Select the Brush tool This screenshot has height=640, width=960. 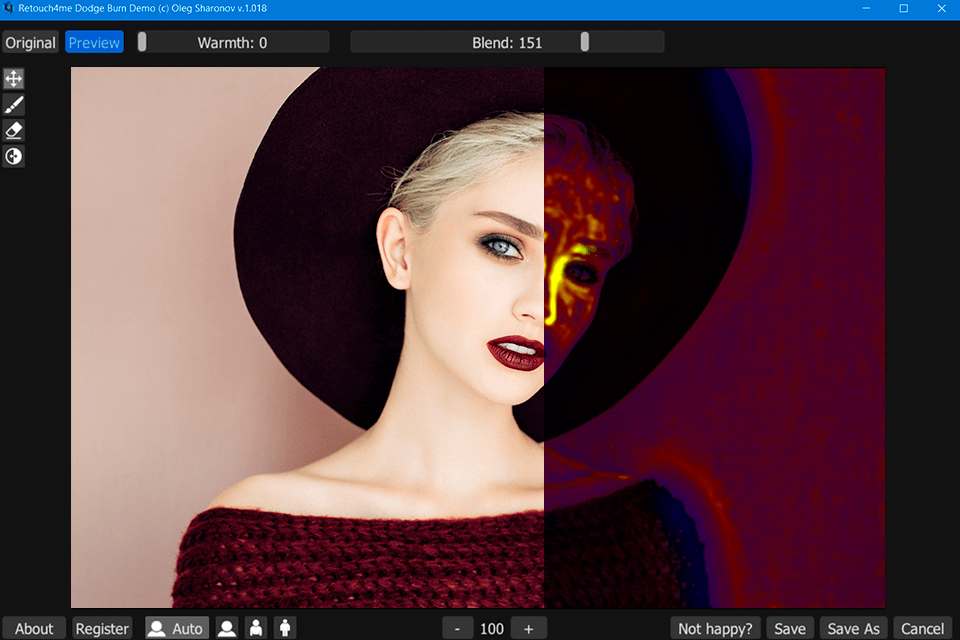(13, 105)
